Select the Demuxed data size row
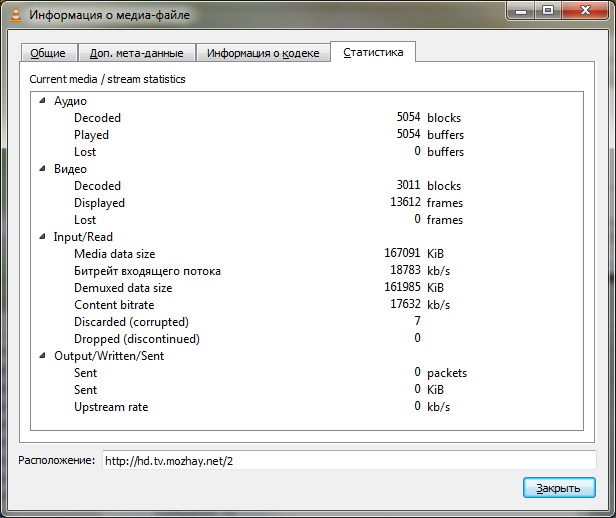This screenshot has width=616, height=518. tap(306, 288)
